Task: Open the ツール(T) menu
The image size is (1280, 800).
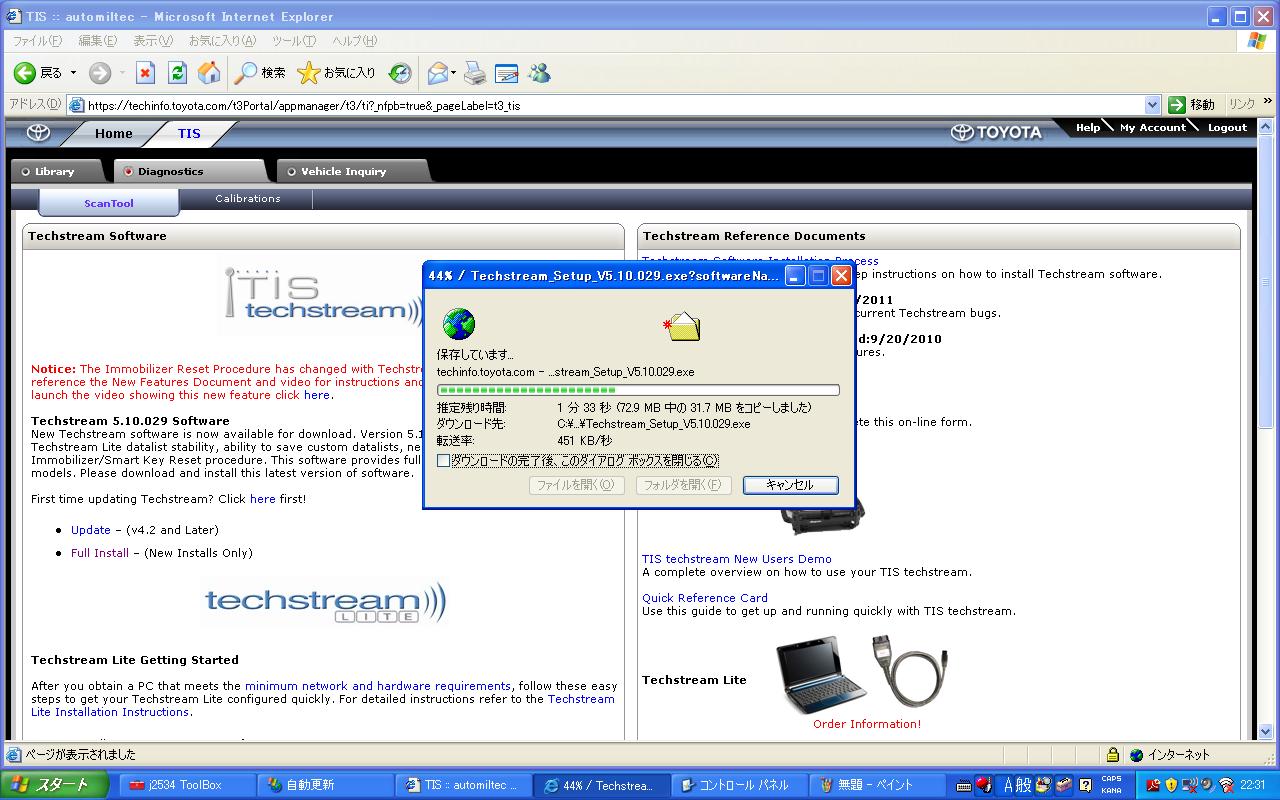Action: pyautogui.click(x=294, y=41)
